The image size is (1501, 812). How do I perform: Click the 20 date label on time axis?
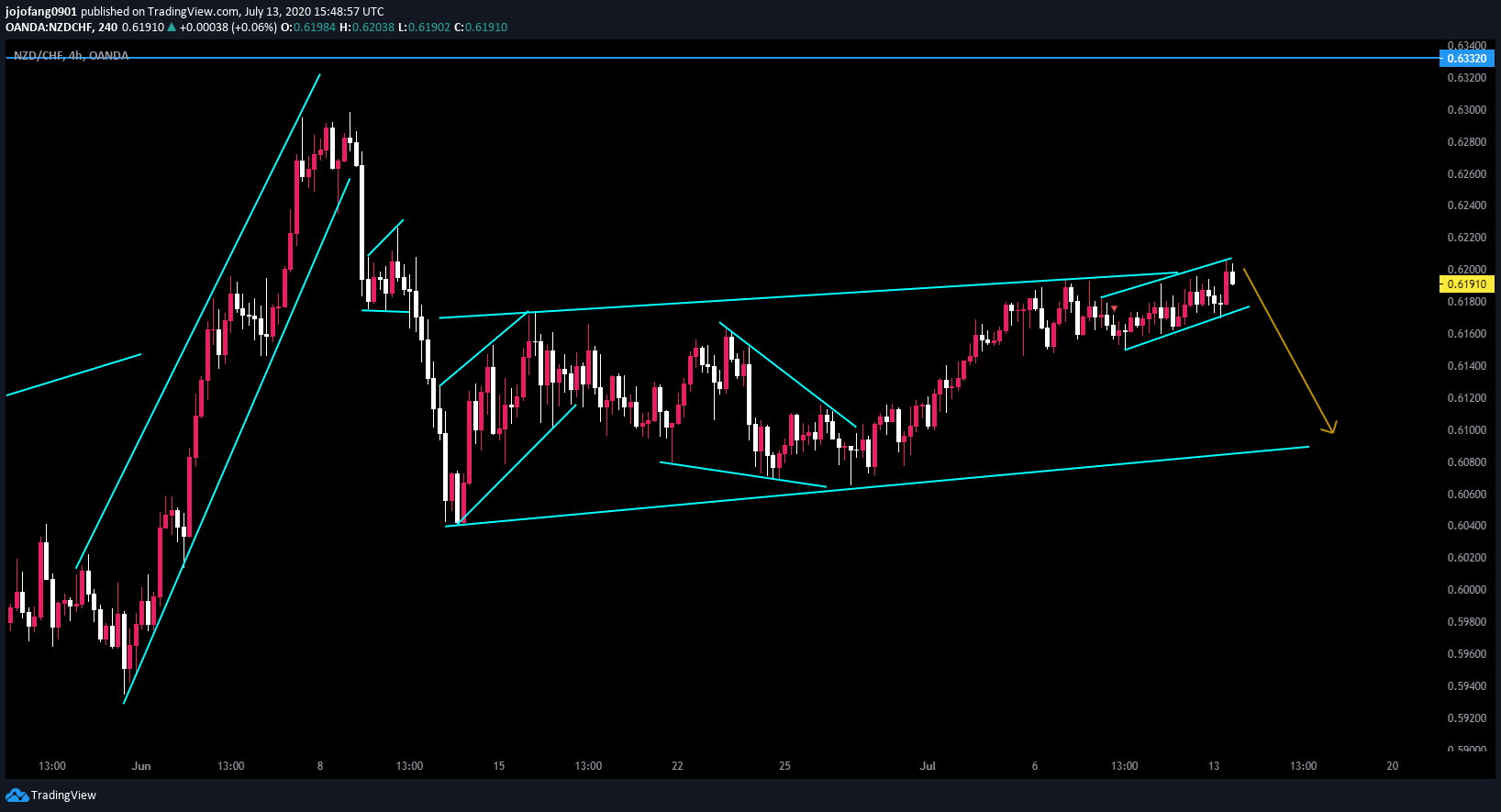click(x=1393, y=766)
